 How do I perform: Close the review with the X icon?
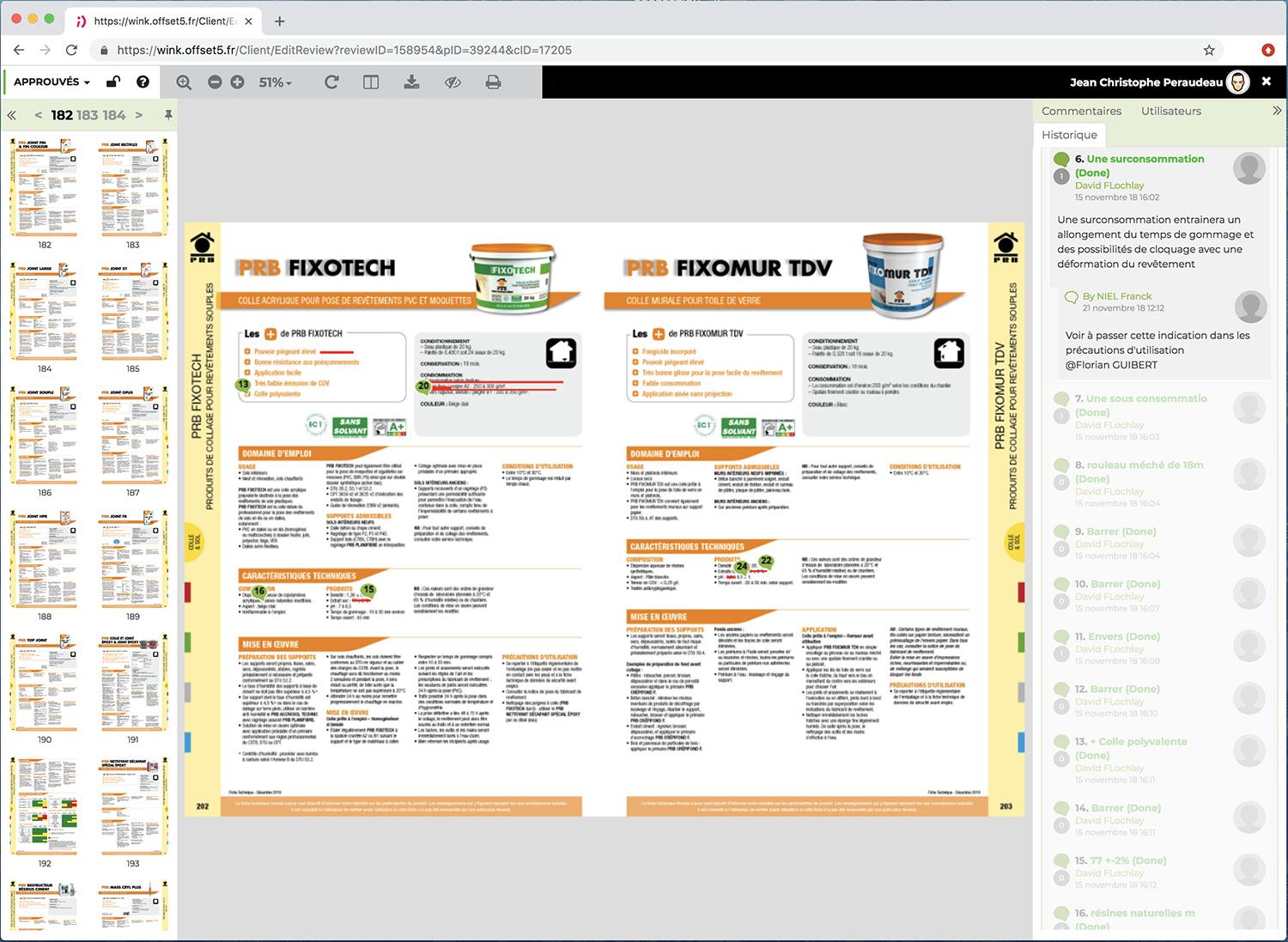(1266, 82)
